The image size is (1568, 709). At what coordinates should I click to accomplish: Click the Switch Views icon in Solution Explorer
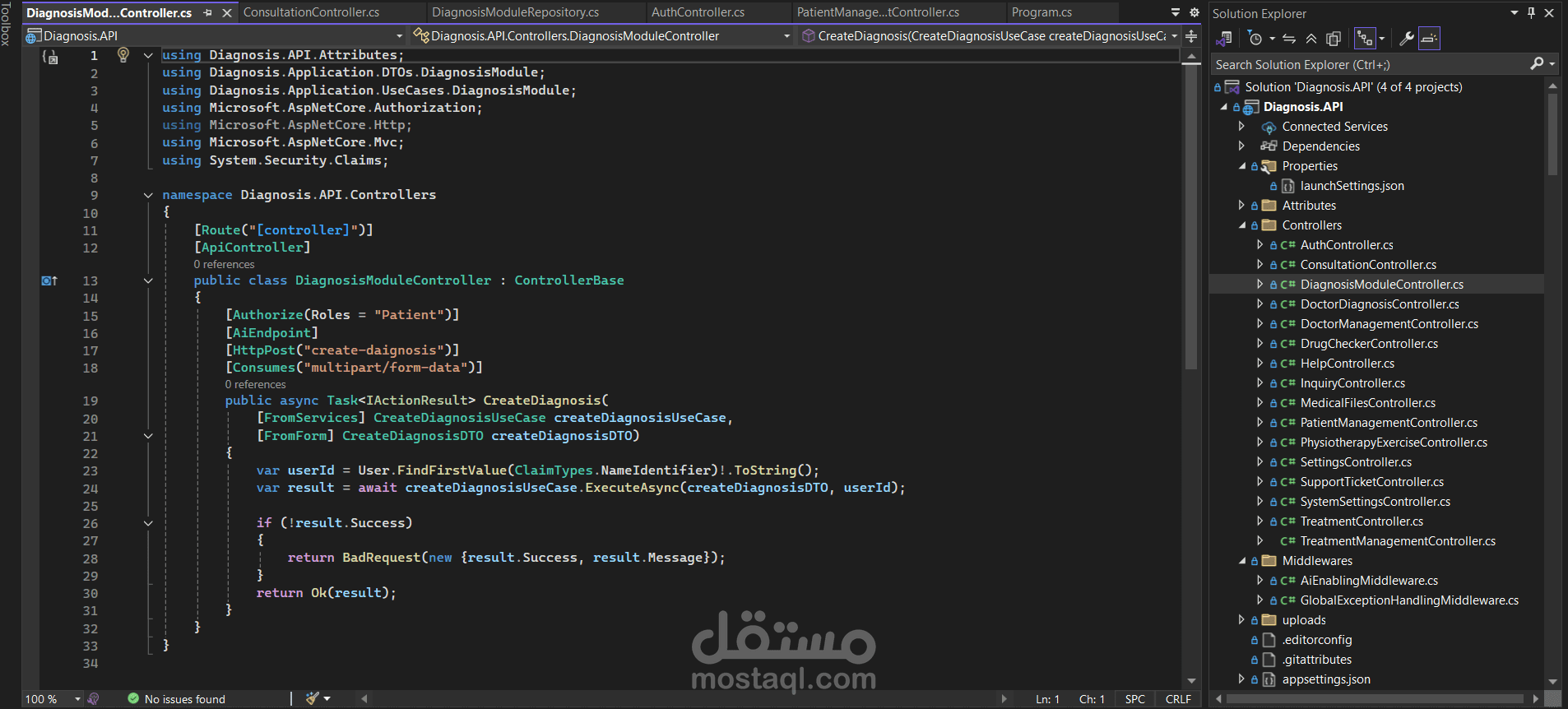[x=1224, y=39]
